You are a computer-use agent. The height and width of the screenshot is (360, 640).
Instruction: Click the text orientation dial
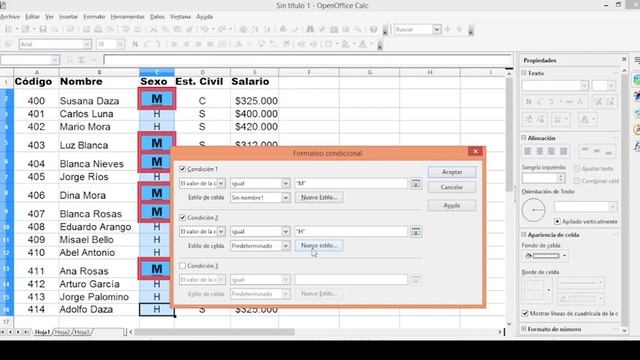533,210
